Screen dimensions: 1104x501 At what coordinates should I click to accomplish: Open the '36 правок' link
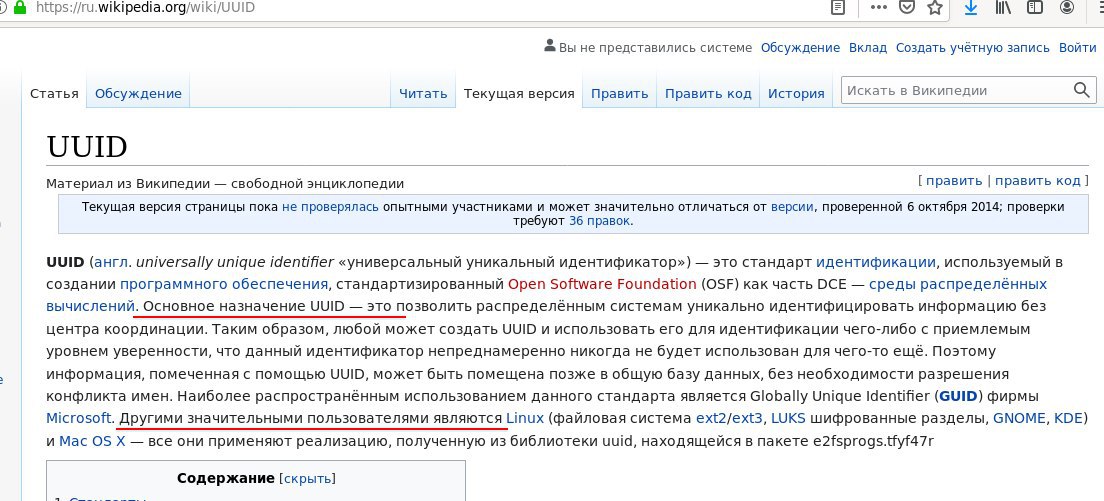coord(601,221)
